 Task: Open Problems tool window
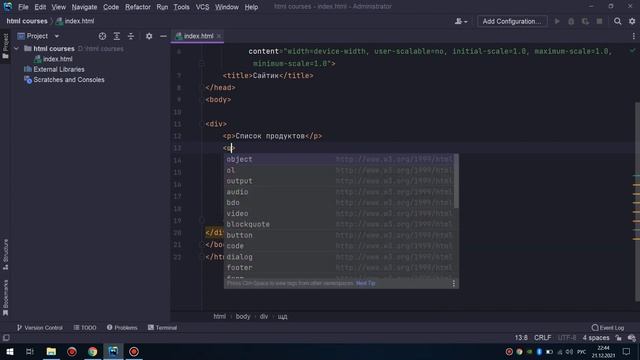click(x=122, y=328)
